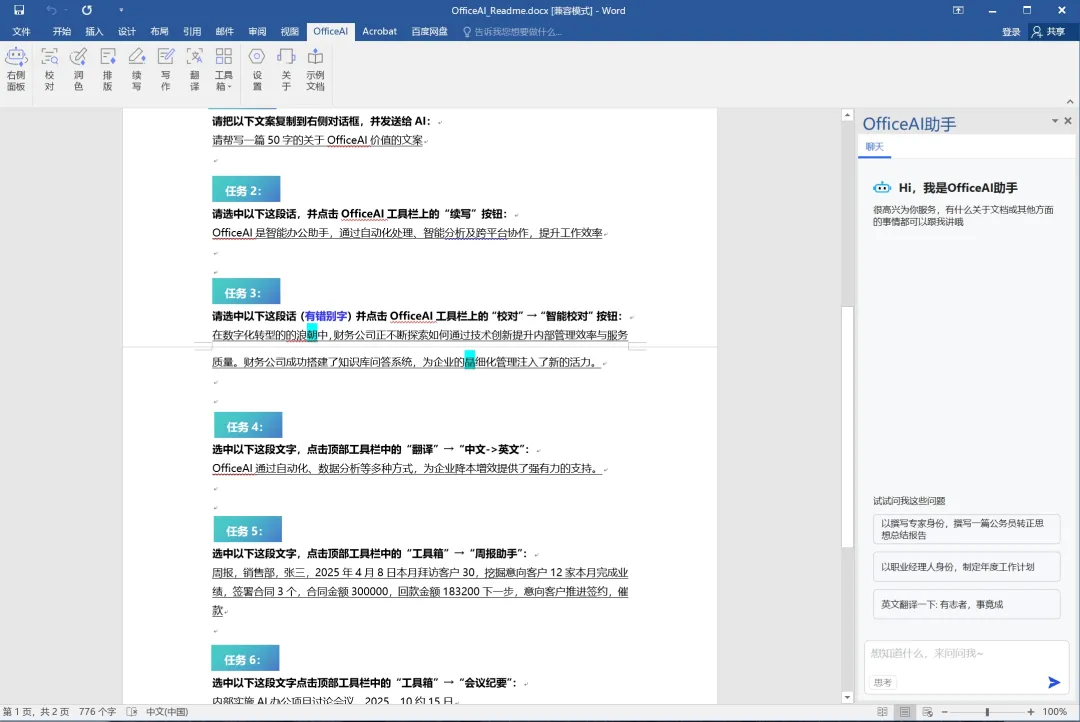Image resolution: width=1080 pixels, height=722 pixels.
Task: Click the 任务 6: heading label
Action: 245,658
